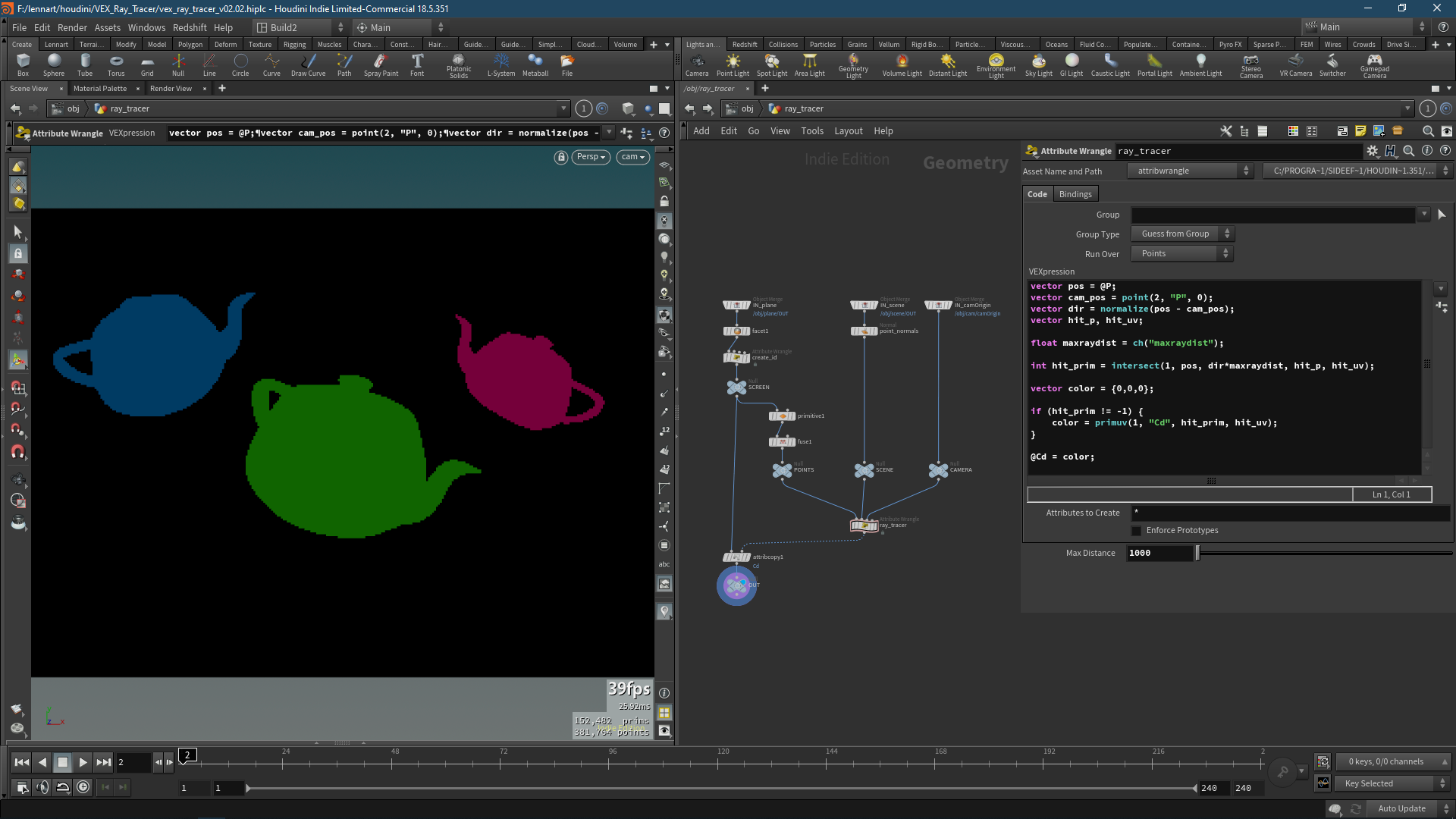Open Group Type dropdown
The height and width of the screenshot is (819, 1456).
click(x=1182, y=234)
